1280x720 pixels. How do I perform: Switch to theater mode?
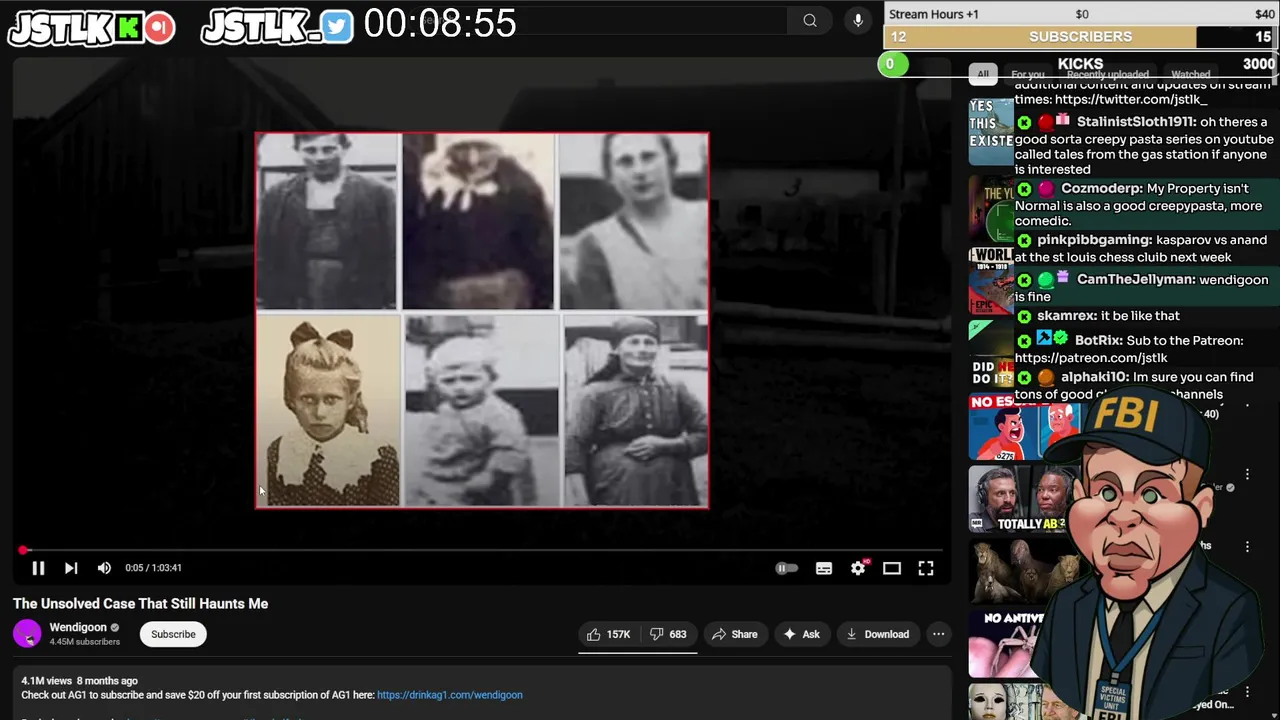(x=892, y=568)
